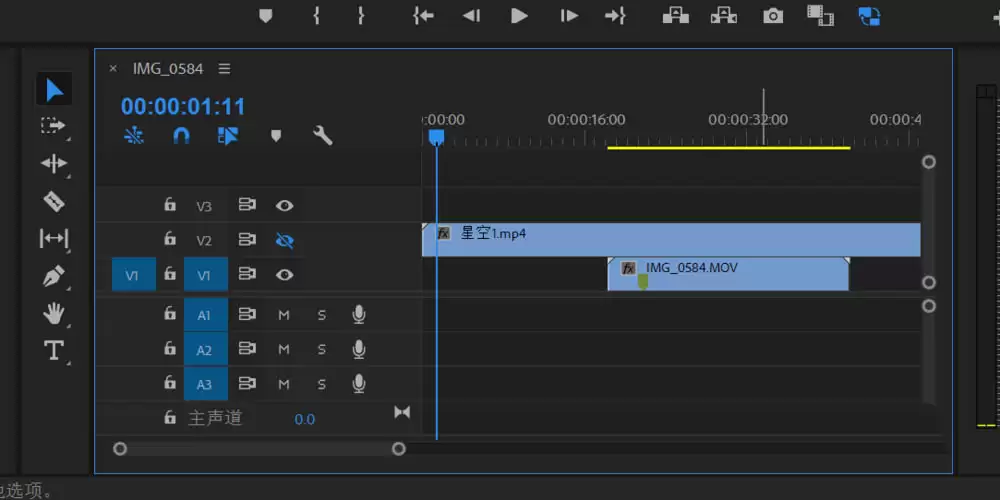Select the 星空1.mp4 clip
The height and width of the screenshot is (500, 1000).
pyautogui.click(x=672, y=240)
